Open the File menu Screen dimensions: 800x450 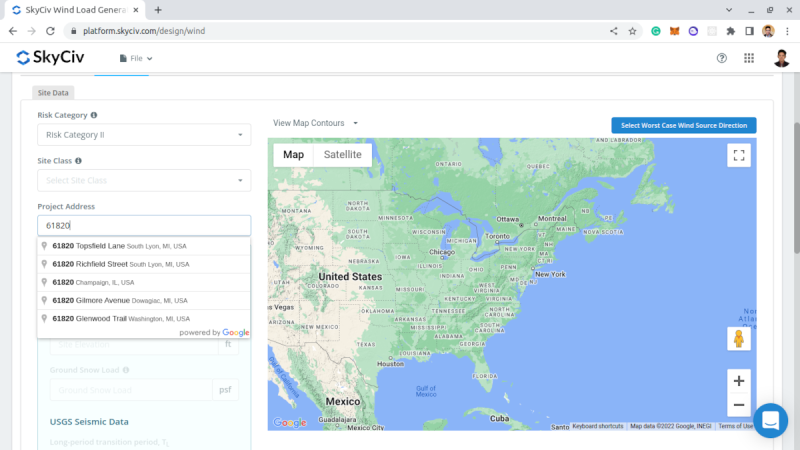[x=141, y=59]
